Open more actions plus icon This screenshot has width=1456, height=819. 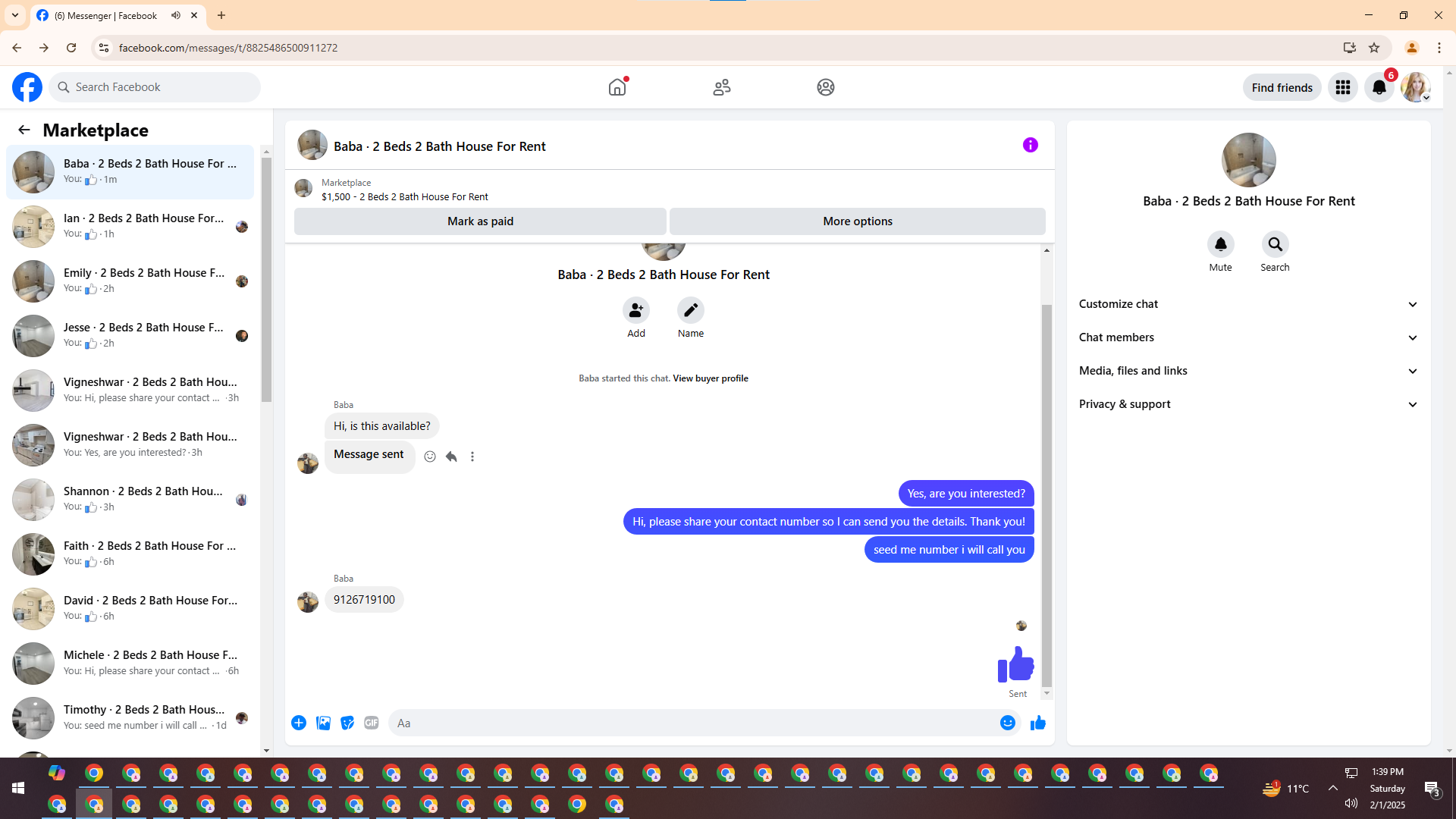(299, 723)
